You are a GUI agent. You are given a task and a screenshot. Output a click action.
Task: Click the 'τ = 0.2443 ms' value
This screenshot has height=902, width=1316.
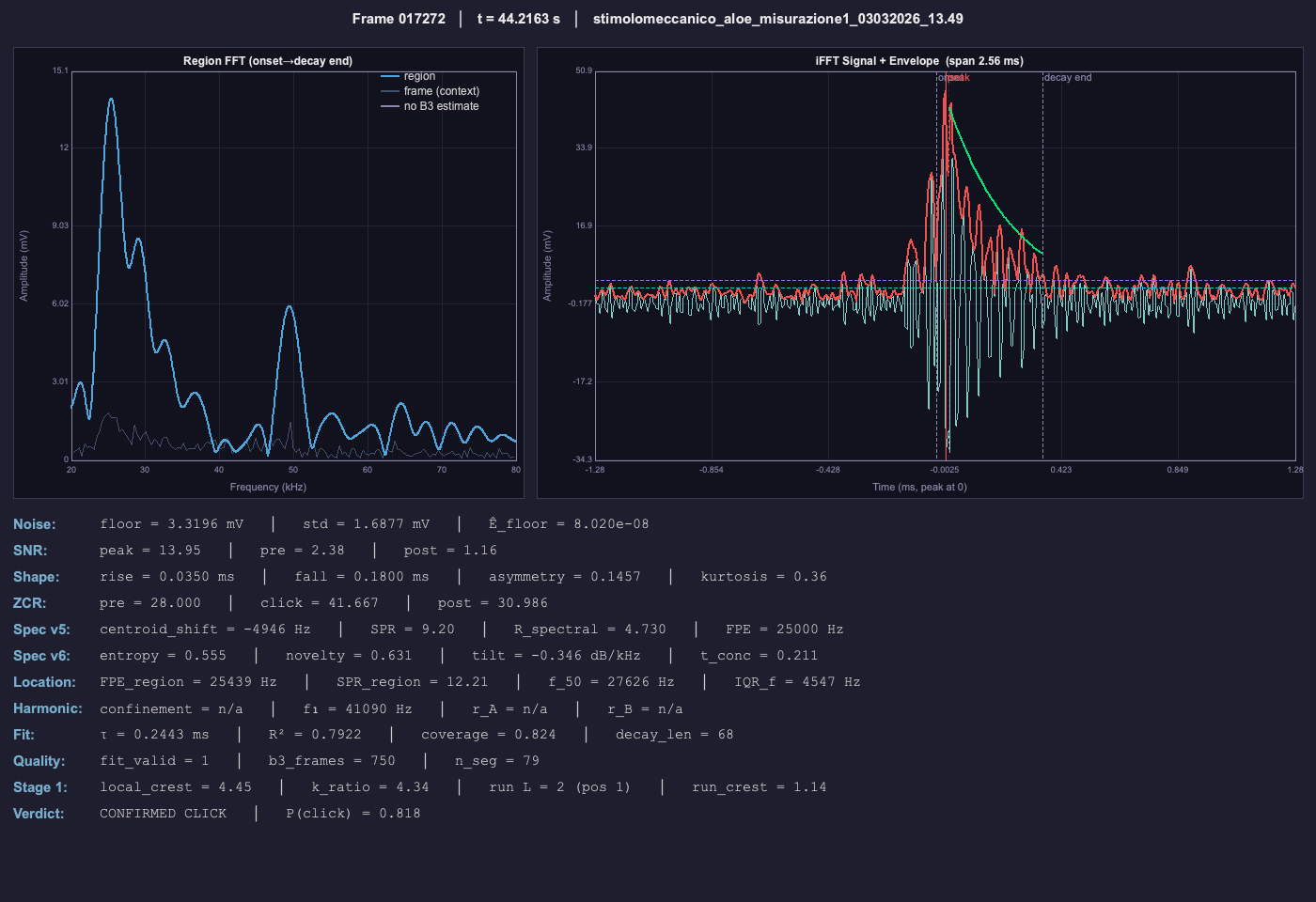154,735
